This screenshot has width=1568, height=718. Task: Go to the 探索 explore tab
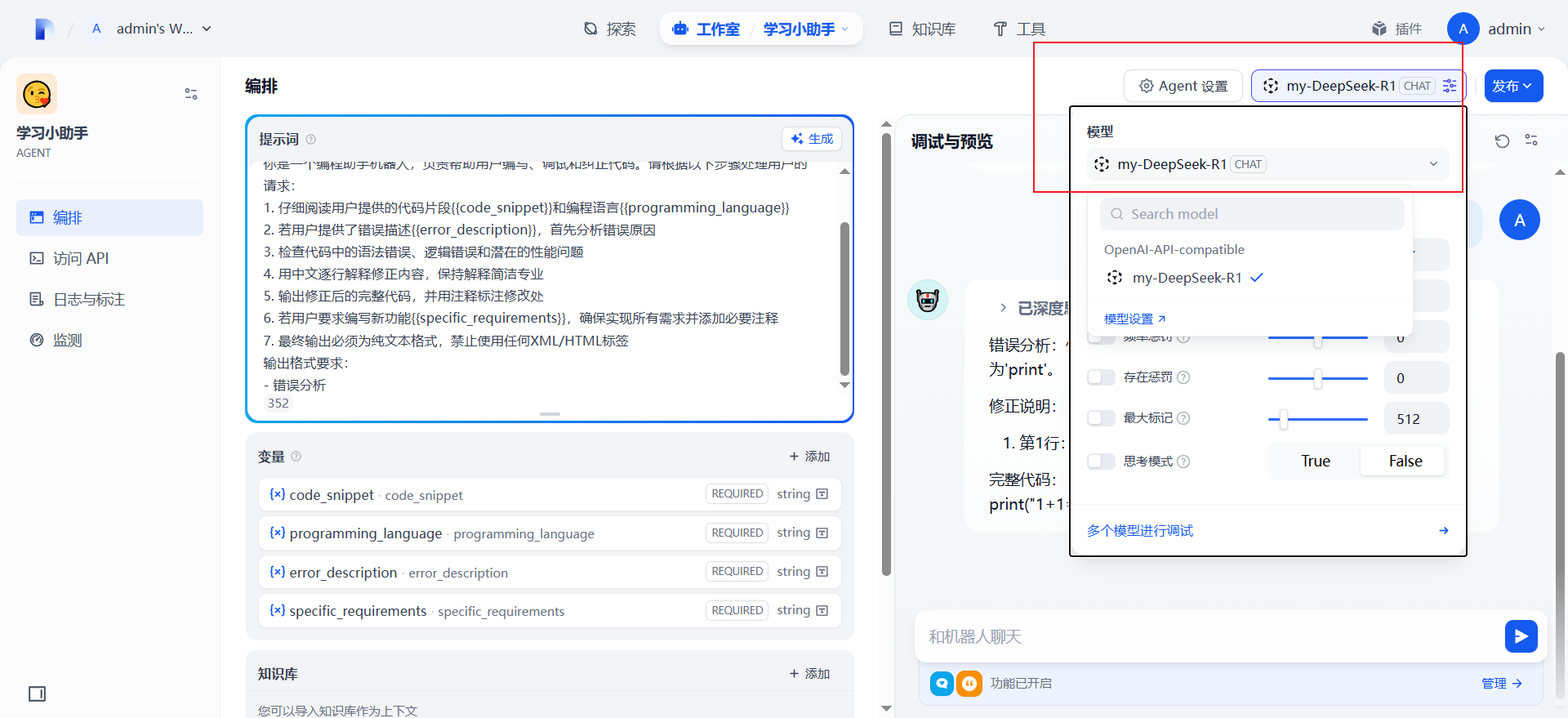pyautogui.click(x=610, y=29)
